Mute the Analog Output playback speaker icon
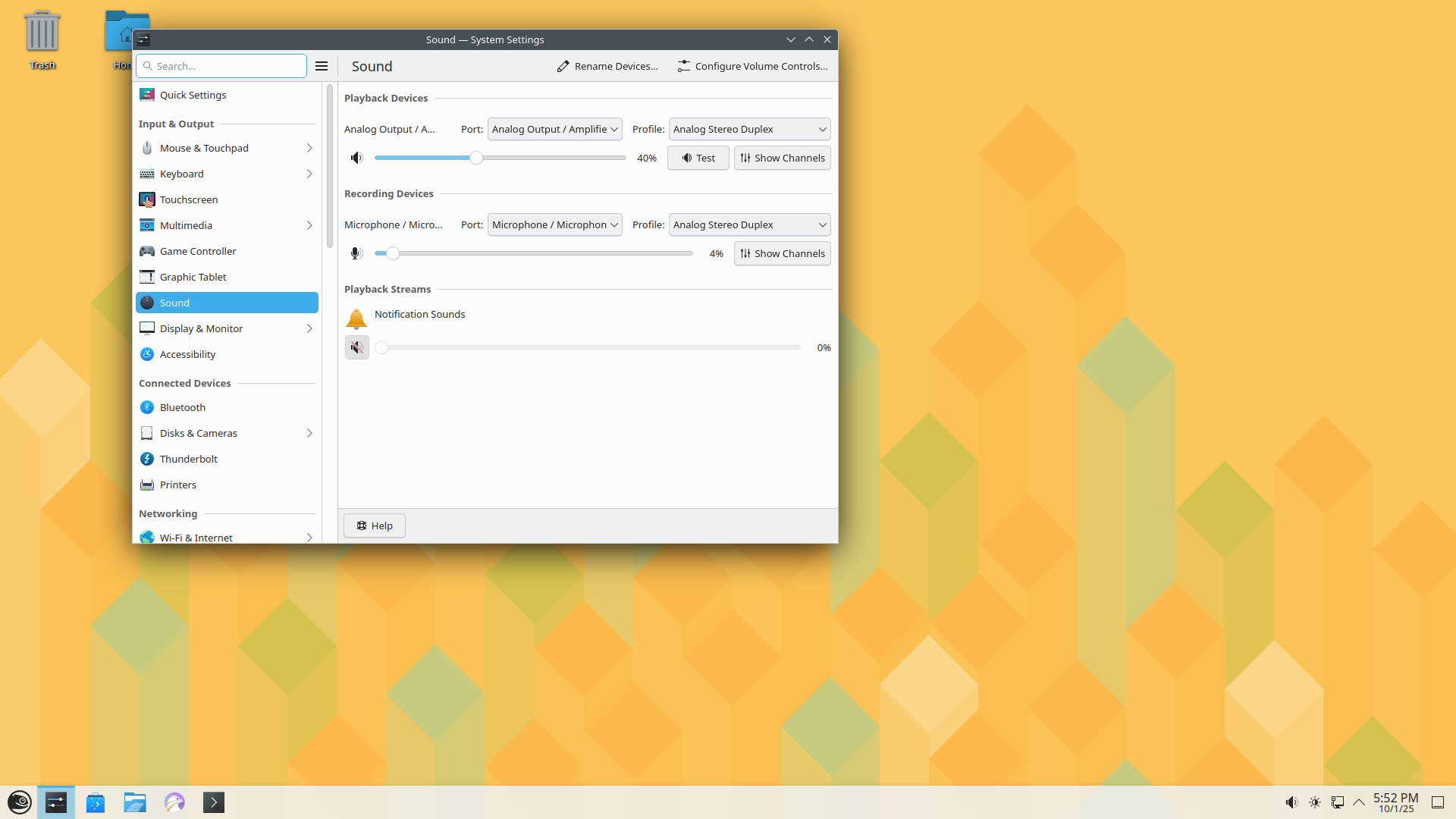The height and width of the screenshot is (819, 1456). pos(356,158)
